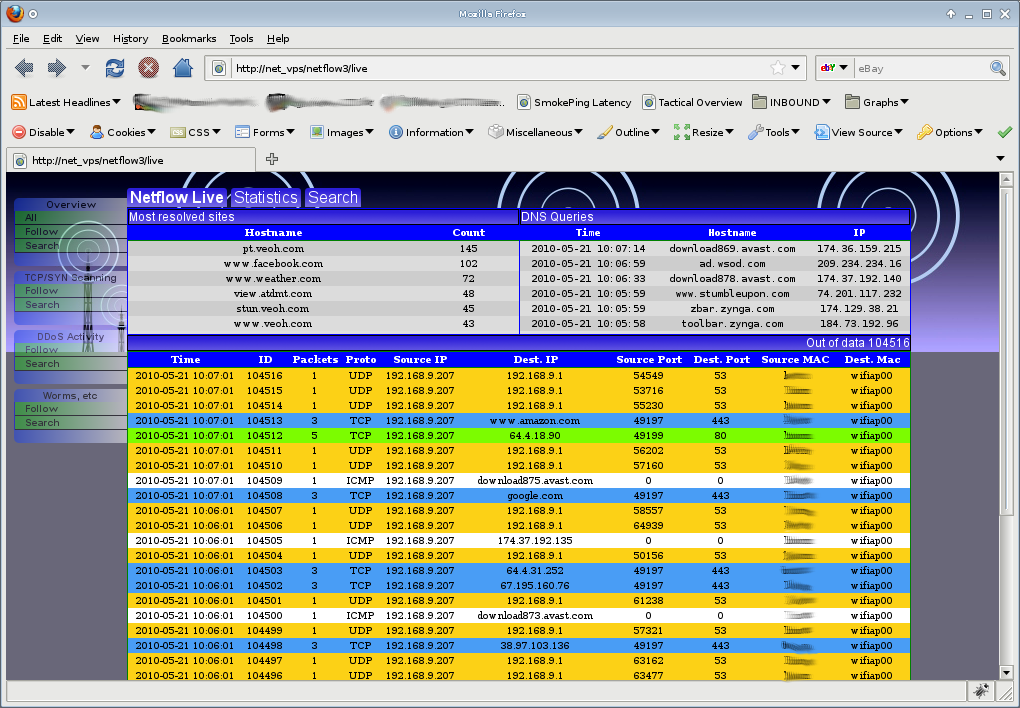The height and width of the screenshot is (708, 1020).
Task: Click the Follow link under Overview
Action: tap(42, 232)
